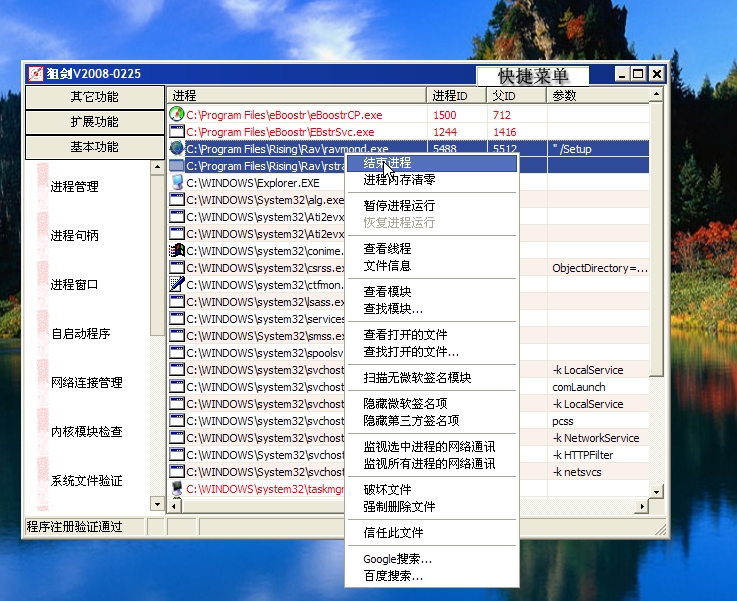Click the spoolsv process icon
The width and height of the screenshot is (737, 601).
pyautogui.click(x=177, y=352)
